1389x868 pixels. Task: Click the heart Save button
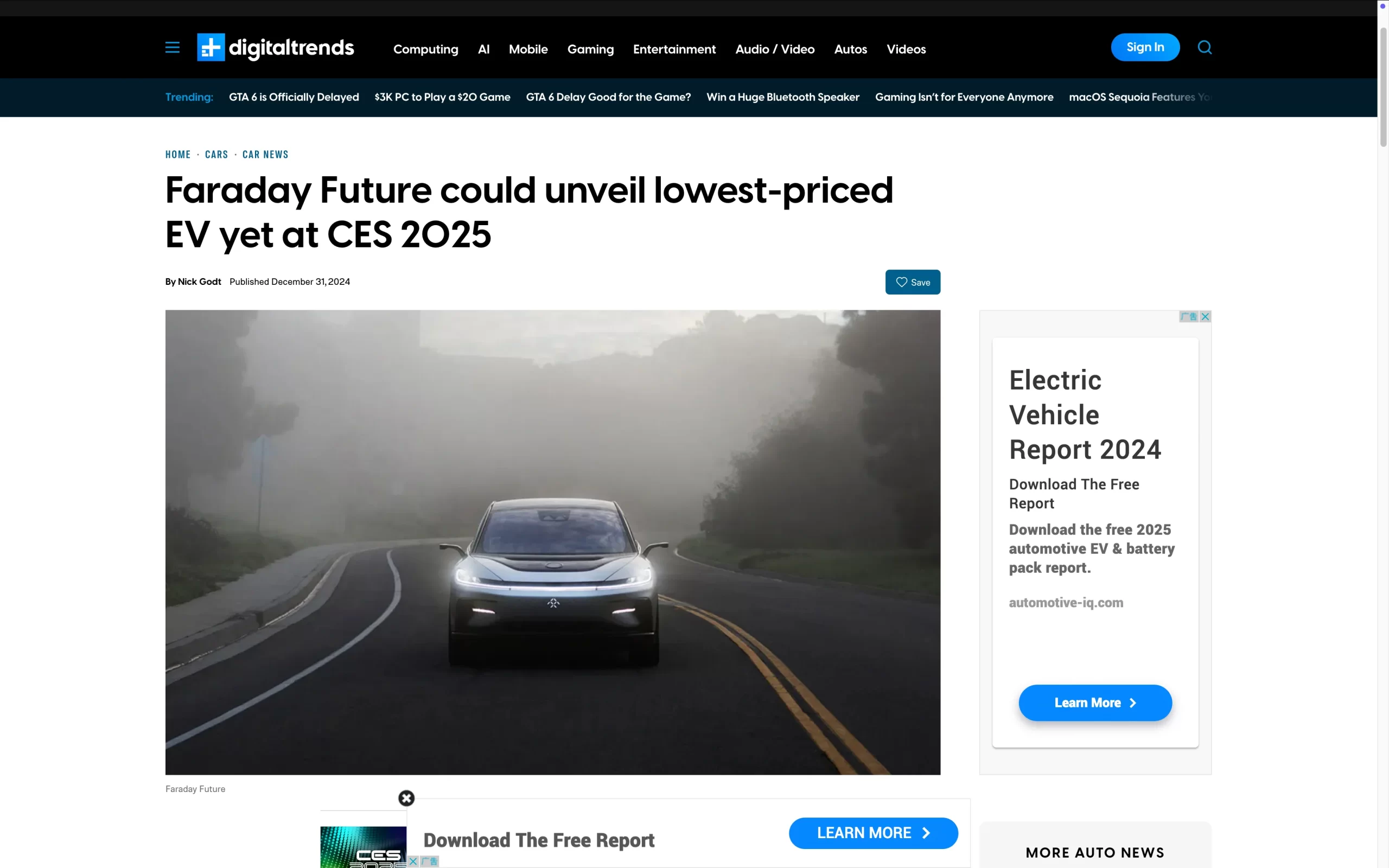coord(913,282)
